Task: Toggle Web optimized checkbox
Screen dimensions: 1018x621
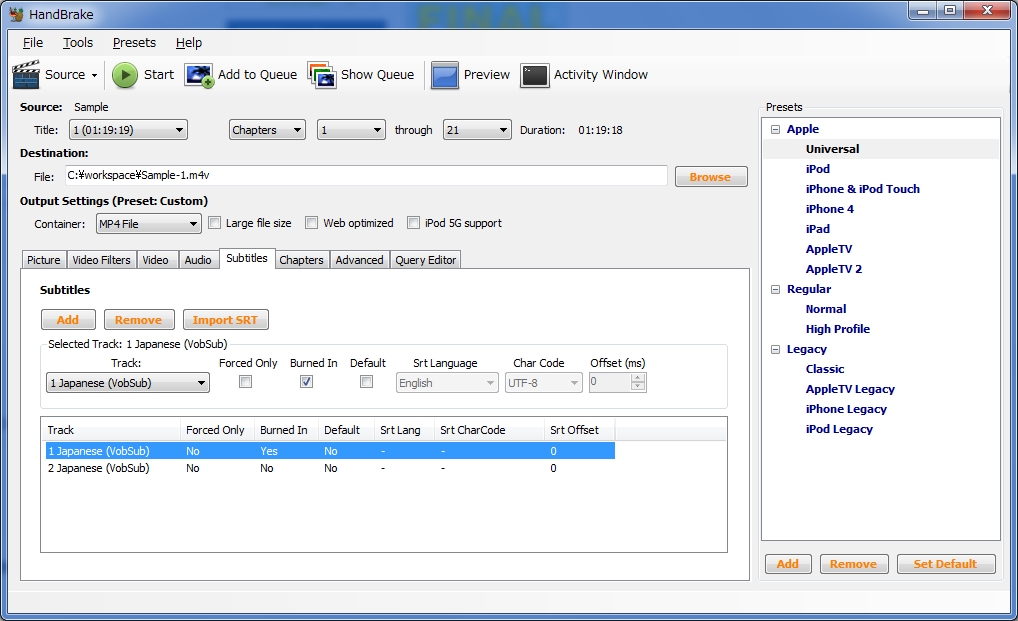Action: click(x=312, y=223)
